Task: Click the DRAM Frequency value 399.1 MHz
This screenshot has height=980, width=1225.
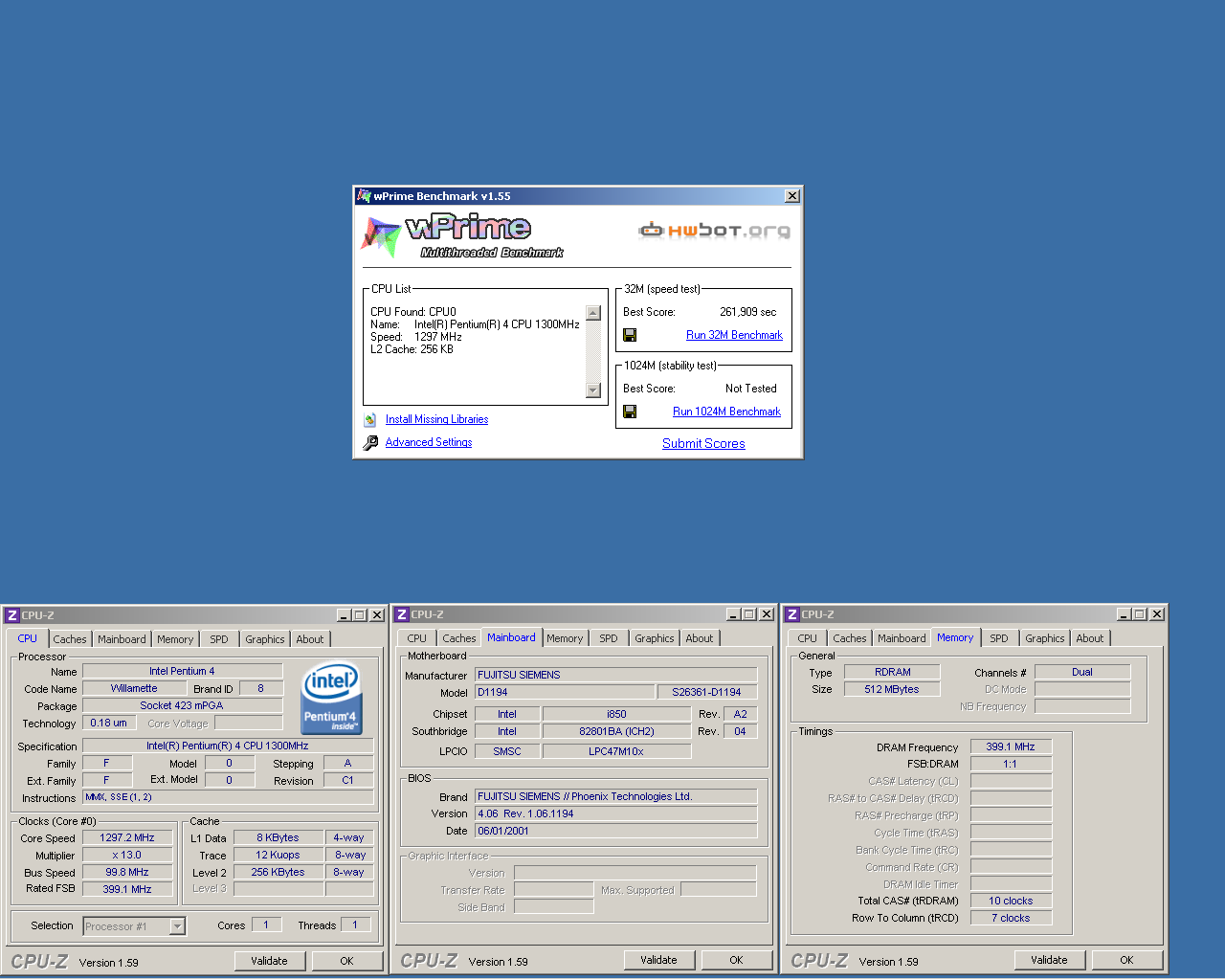Action: tap(1012, 746)
